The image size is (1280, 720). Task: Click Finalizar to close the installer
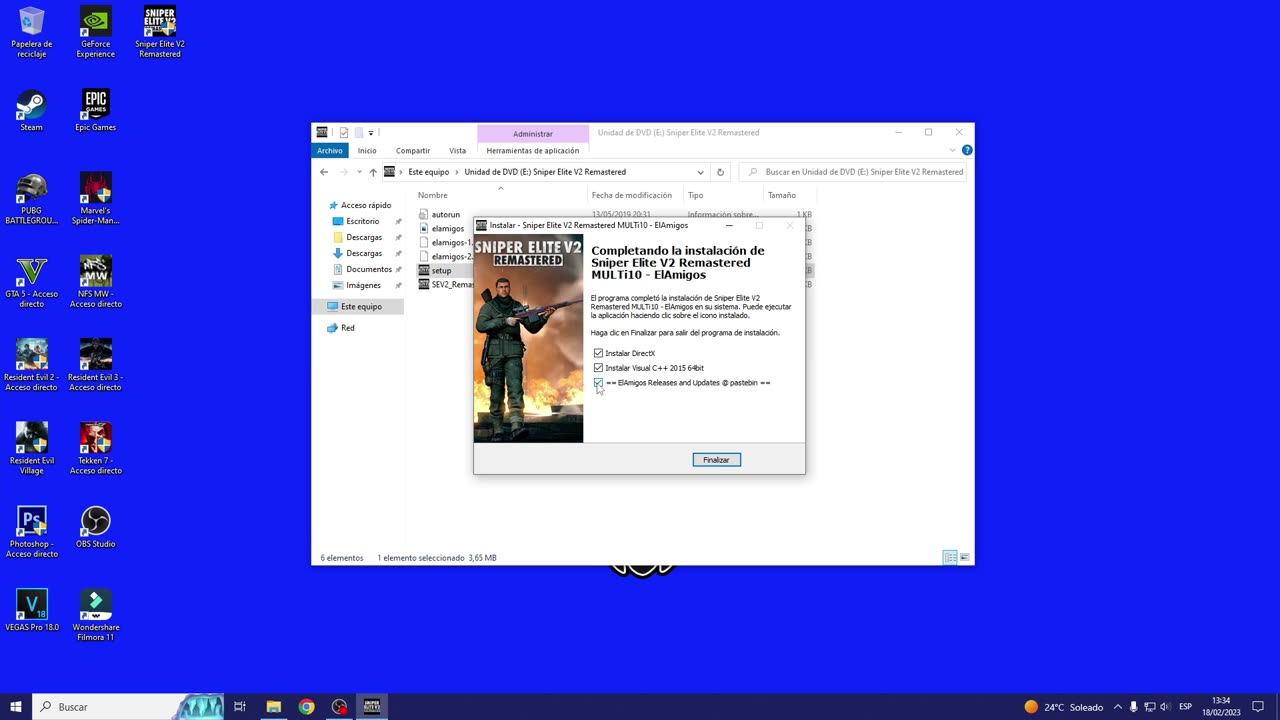pyautogui.click(x=716, y=460)
